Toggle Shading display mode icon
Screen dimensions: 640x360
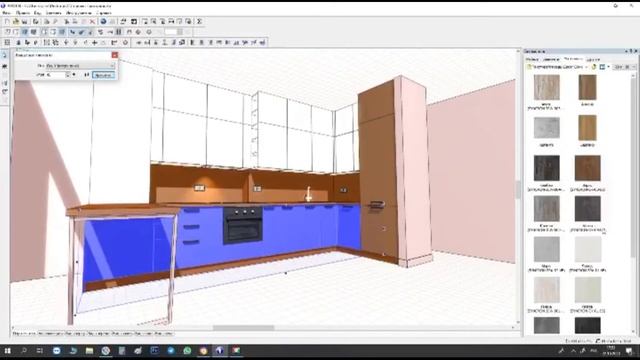[62, 32]
